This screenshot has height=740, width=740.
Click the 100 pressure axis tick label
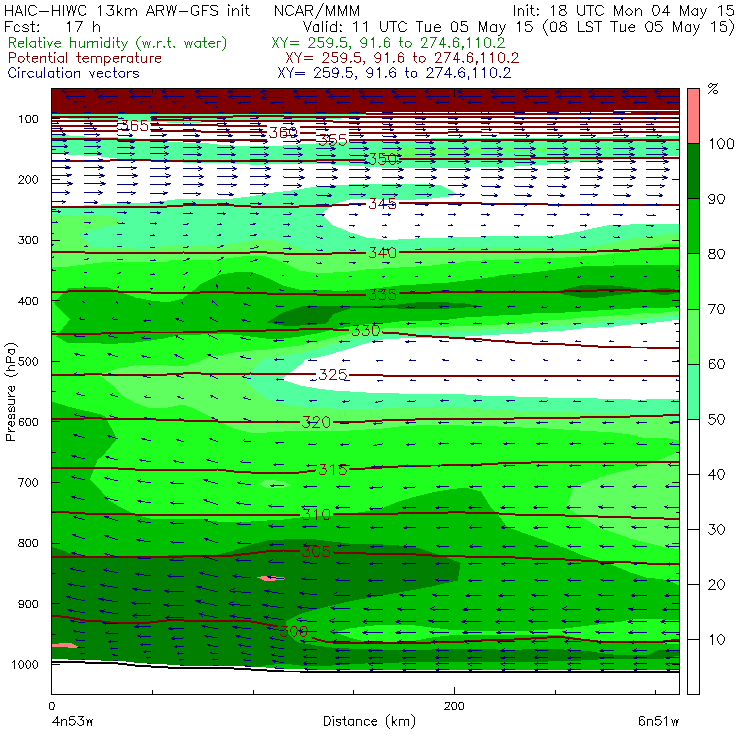(28, 119)
